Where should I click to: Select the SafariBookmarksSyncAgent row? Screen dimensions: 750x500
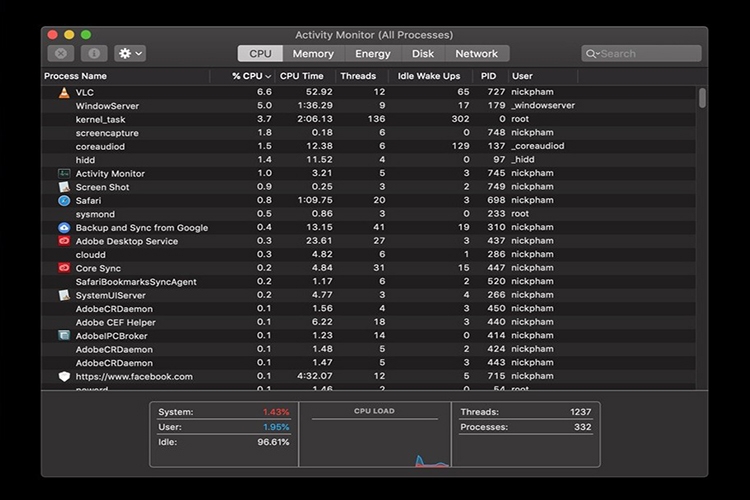click(x=369, y=282)
